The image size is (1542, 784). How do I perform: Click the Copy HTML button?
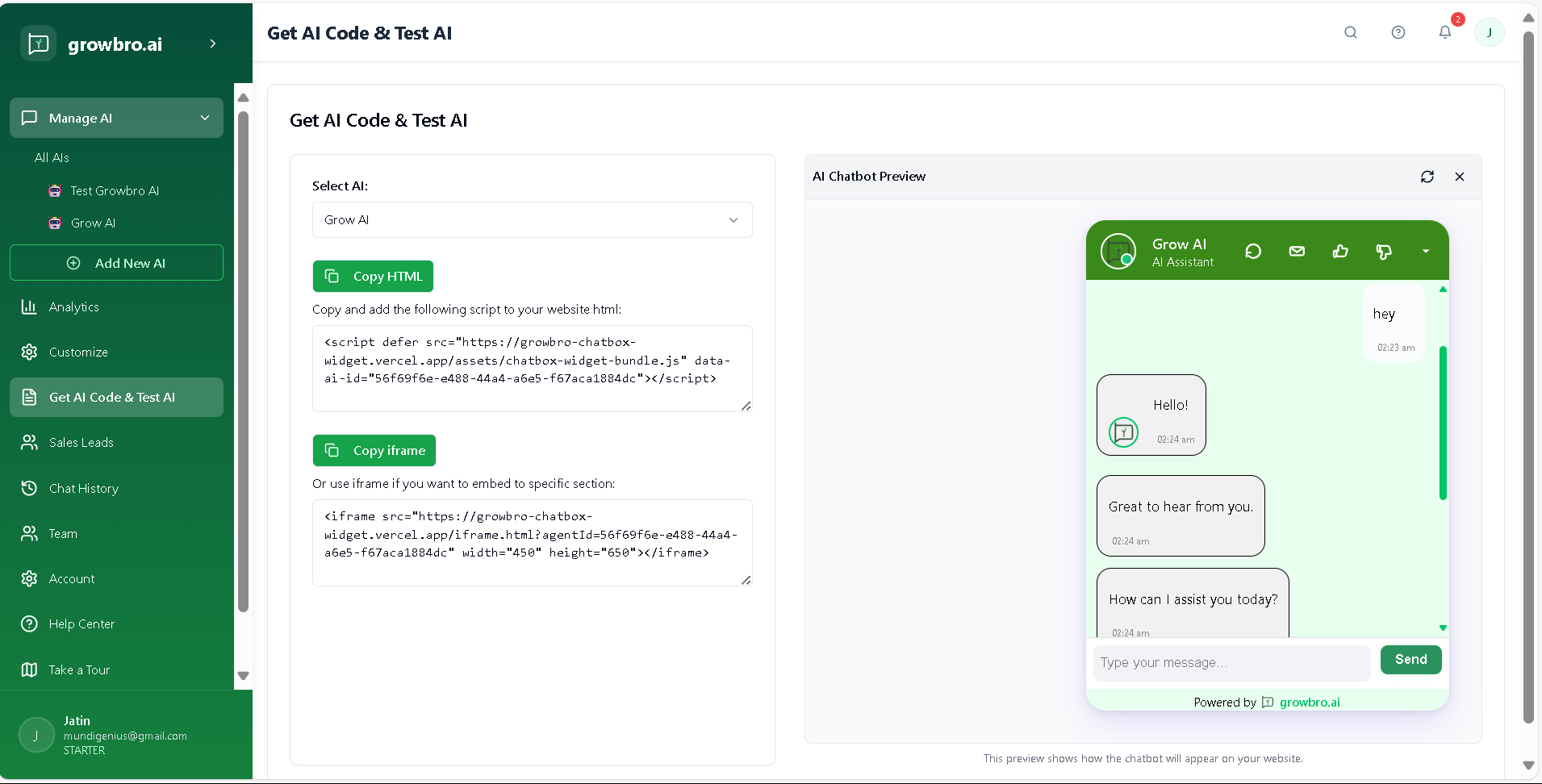pos(372,276)
